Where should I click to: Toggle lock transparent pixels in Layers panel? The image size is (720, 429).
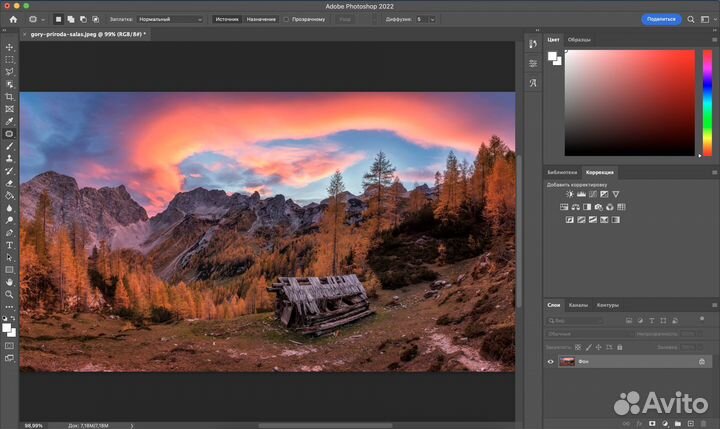[578, 348]
